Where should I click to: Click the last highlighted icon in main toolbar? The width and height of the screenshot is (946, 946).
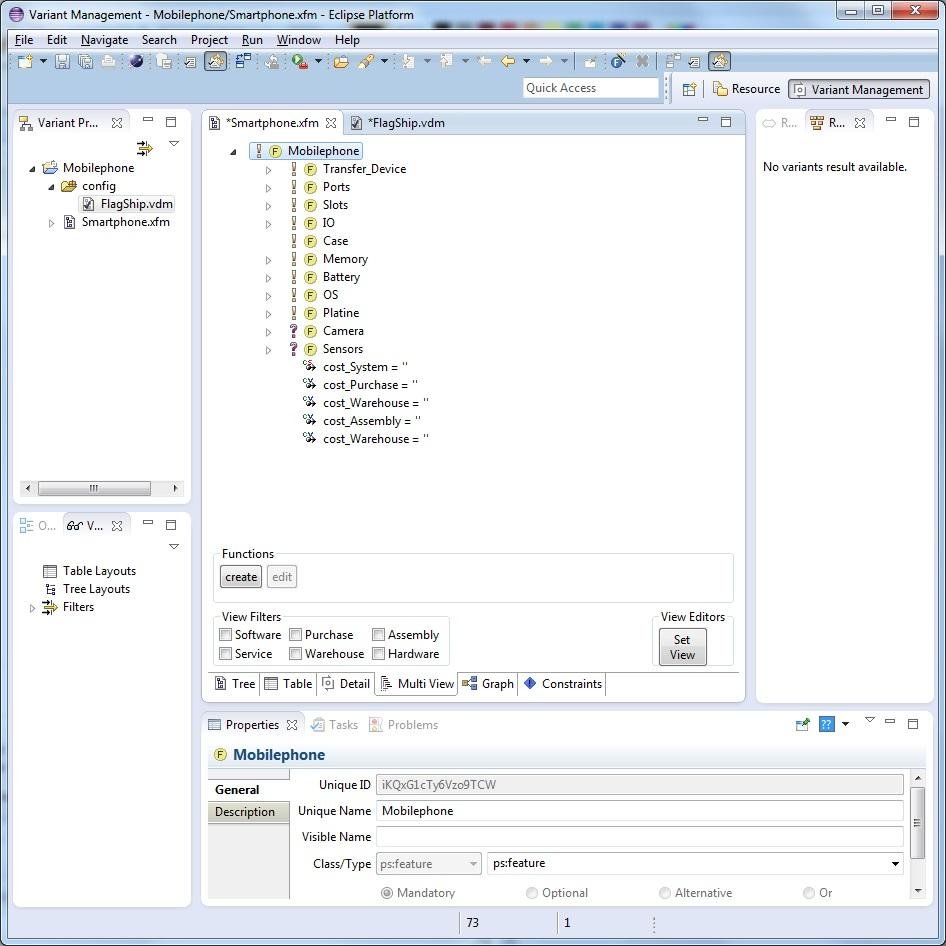tap(719, 61)
